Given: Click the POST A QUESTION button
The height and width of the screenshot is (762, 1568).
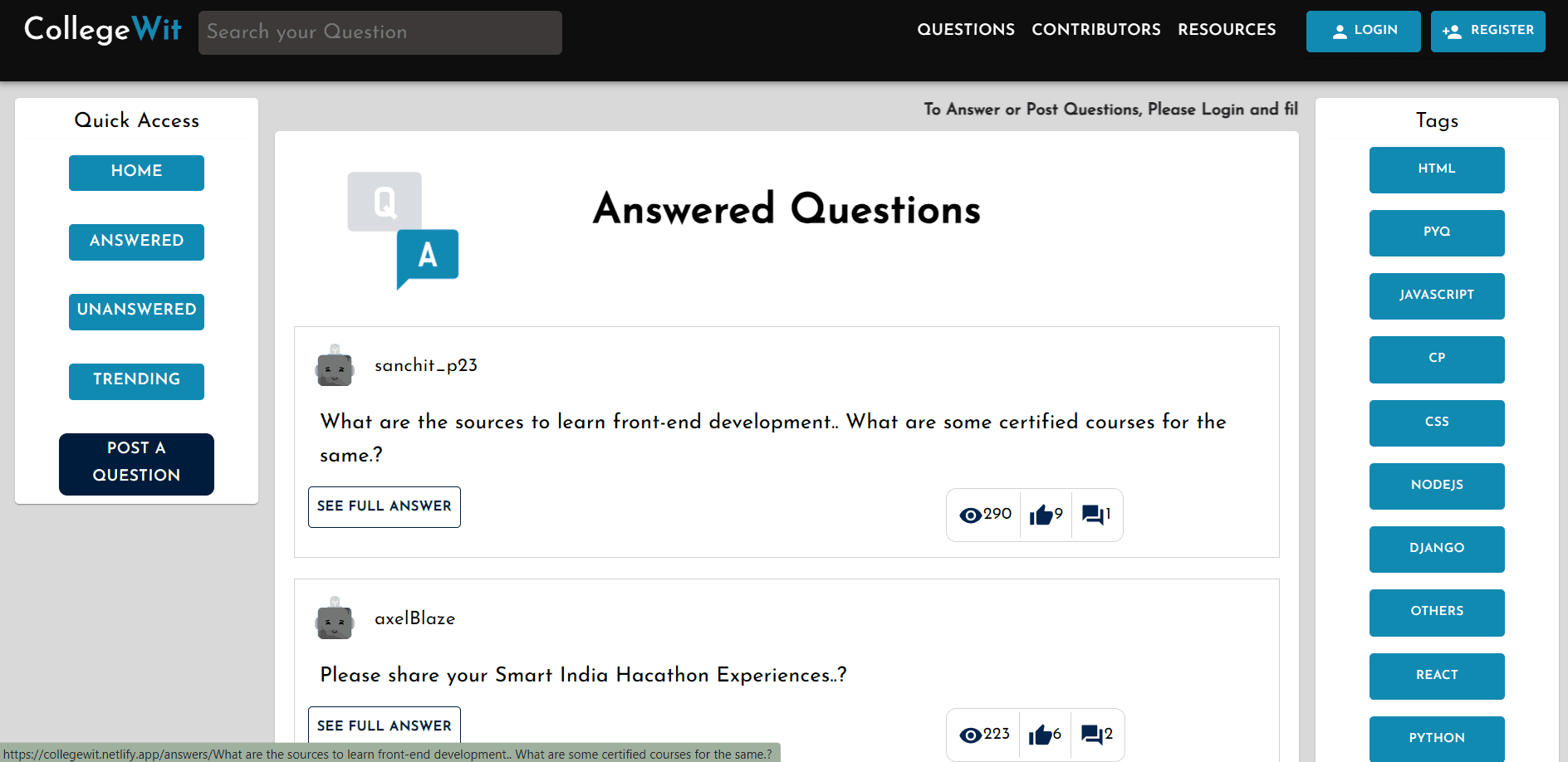Looking at the screenshot, I should click(136, 464).
